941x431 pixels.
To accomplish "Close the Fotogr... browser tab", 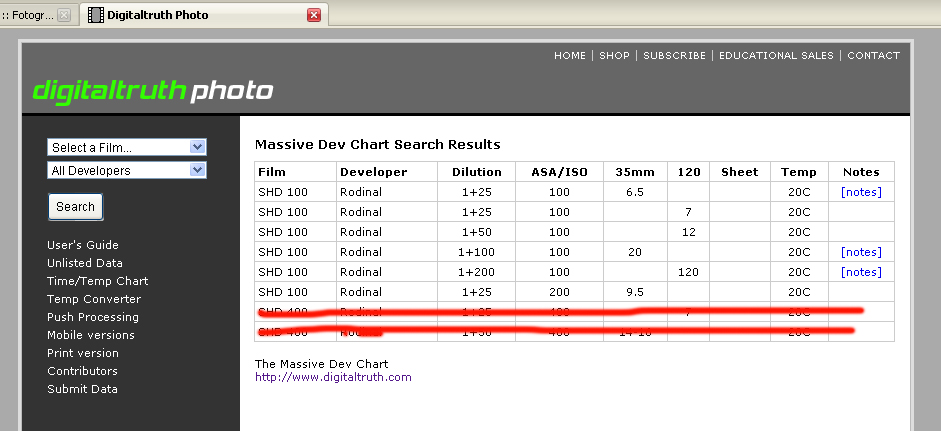I will pos(64,15).
